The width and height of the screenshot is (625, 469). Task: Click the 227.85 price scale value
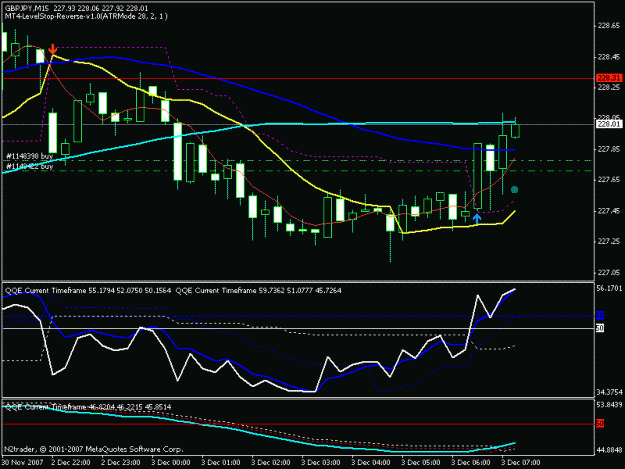click(x=609, y=149)
